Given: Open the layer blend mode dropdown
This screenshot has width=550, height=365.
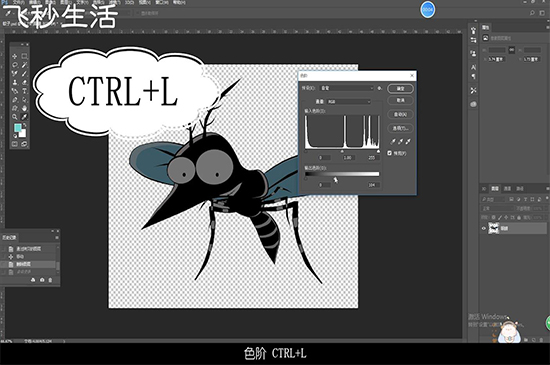Looking at the screenshot, I should pos(497,208).
